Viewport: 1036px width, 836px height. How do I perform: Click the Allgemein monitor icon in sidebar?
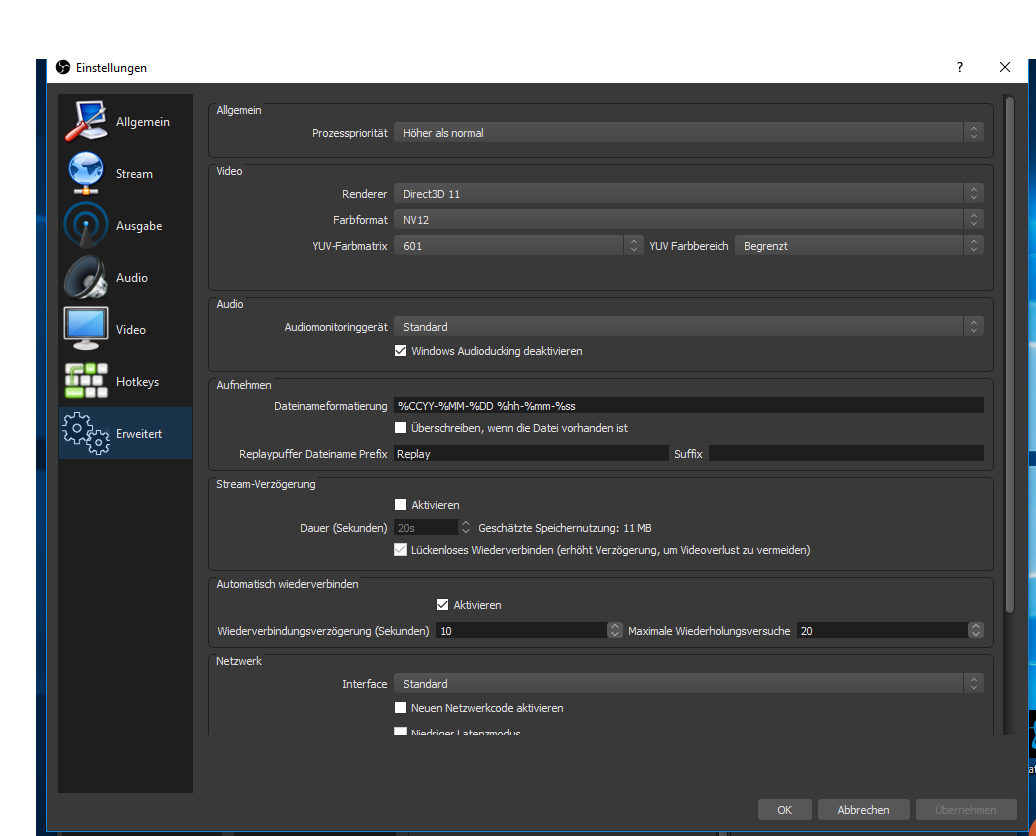coord(87,122)
